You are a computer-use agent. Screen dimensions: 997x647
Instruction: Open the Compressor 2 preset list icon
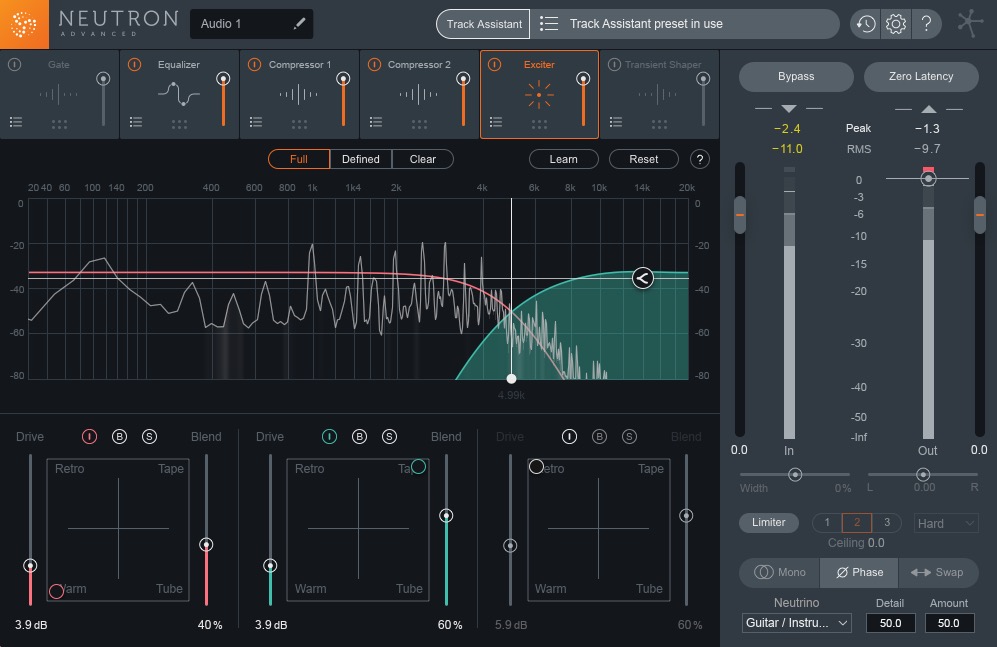[x=376, y=122]
